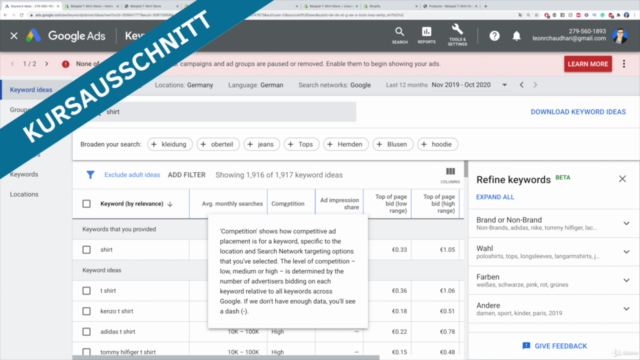Image resolution: width=640 pixels, height=360 pixels.
Task: Add hoodie to broaden search
Action: click(x=437, y=144)
